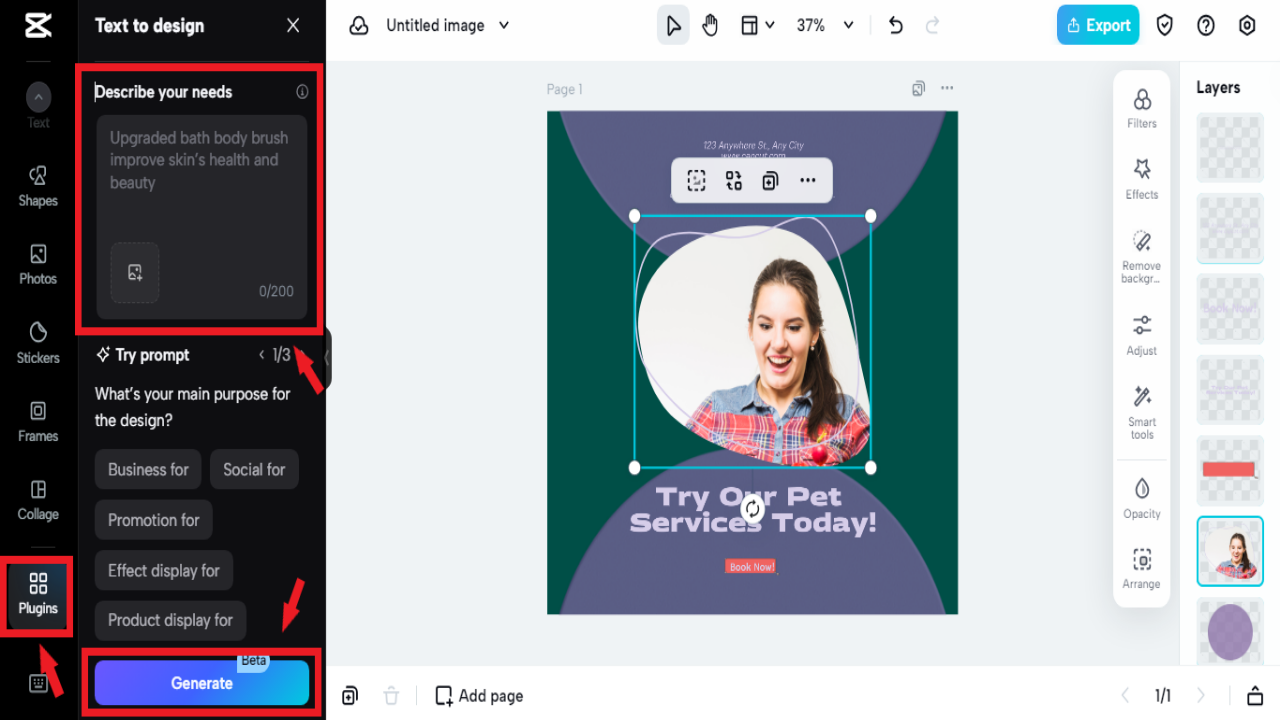Select the woman portrait layer thumbnail

click(1229, 551)
